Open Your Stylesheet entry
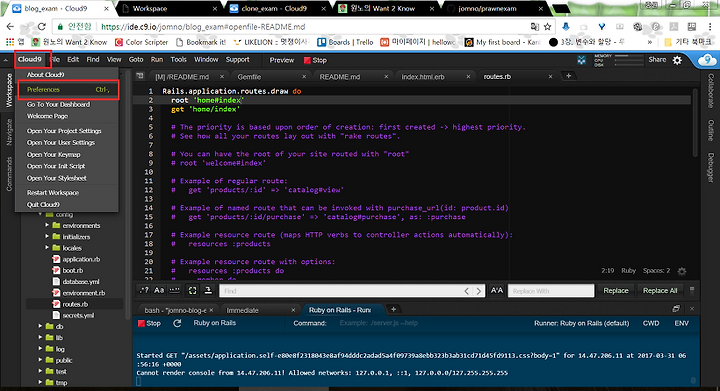 [56, 178]
